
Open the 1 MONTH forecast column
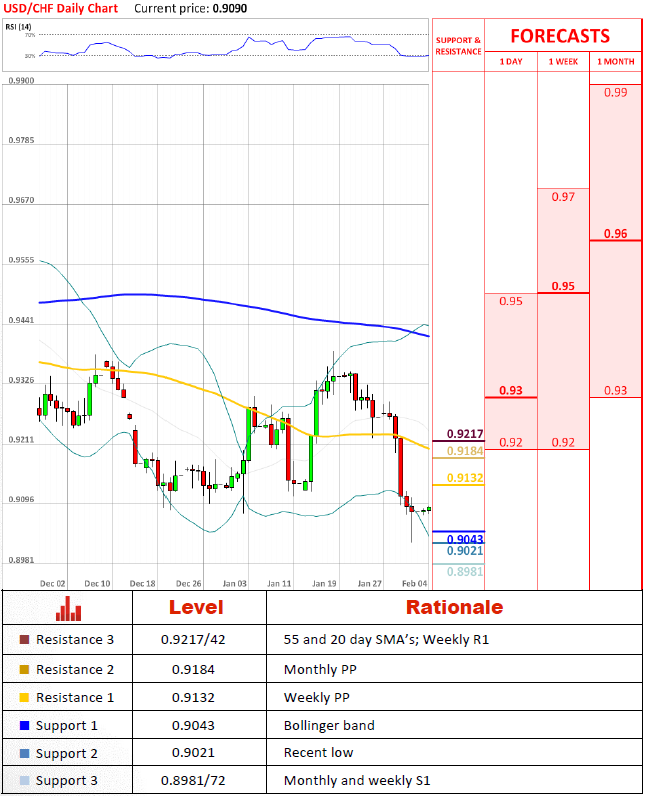coord(615,62)
